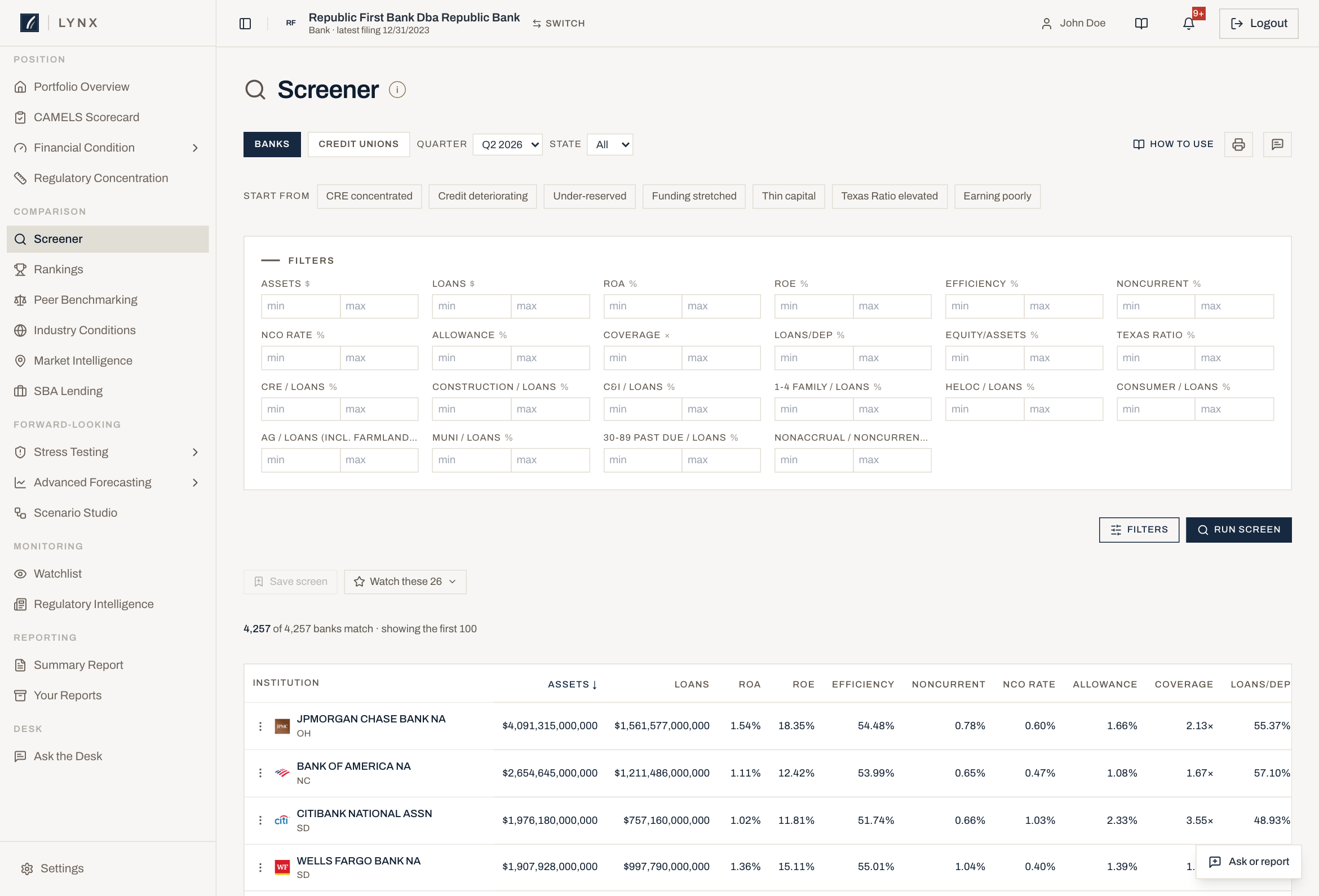Click the JPMorgan Chase logo thumbnail
This screenshot has height=896, width=1319.
282,726
